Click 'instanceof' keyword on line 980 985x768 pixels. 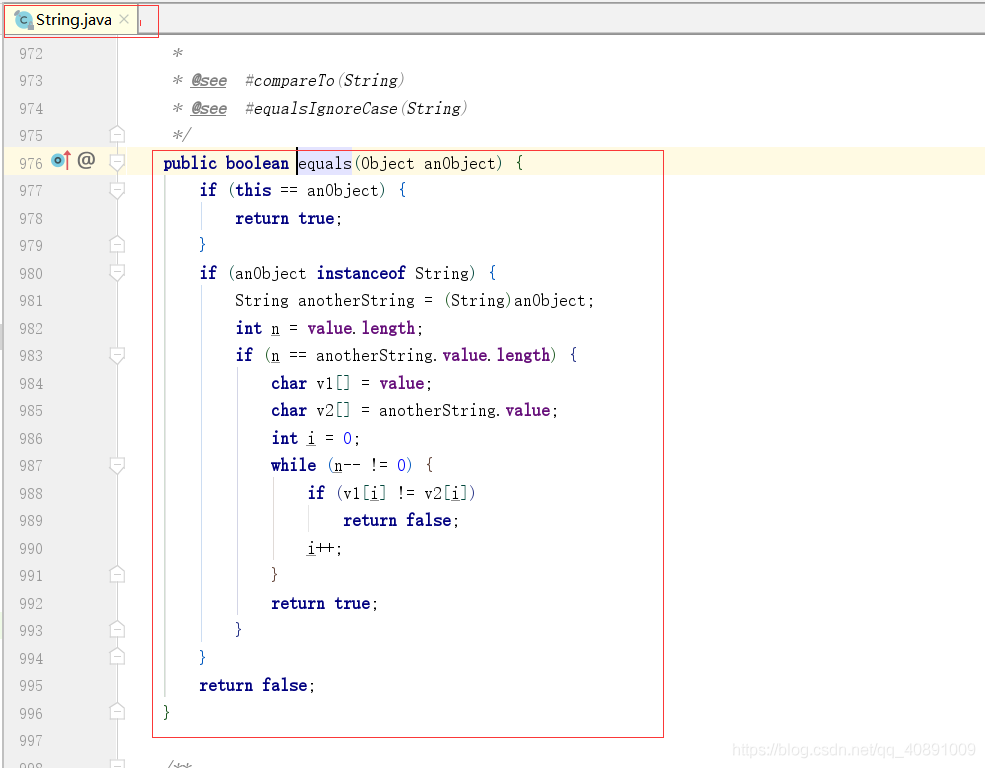point(361,273)
